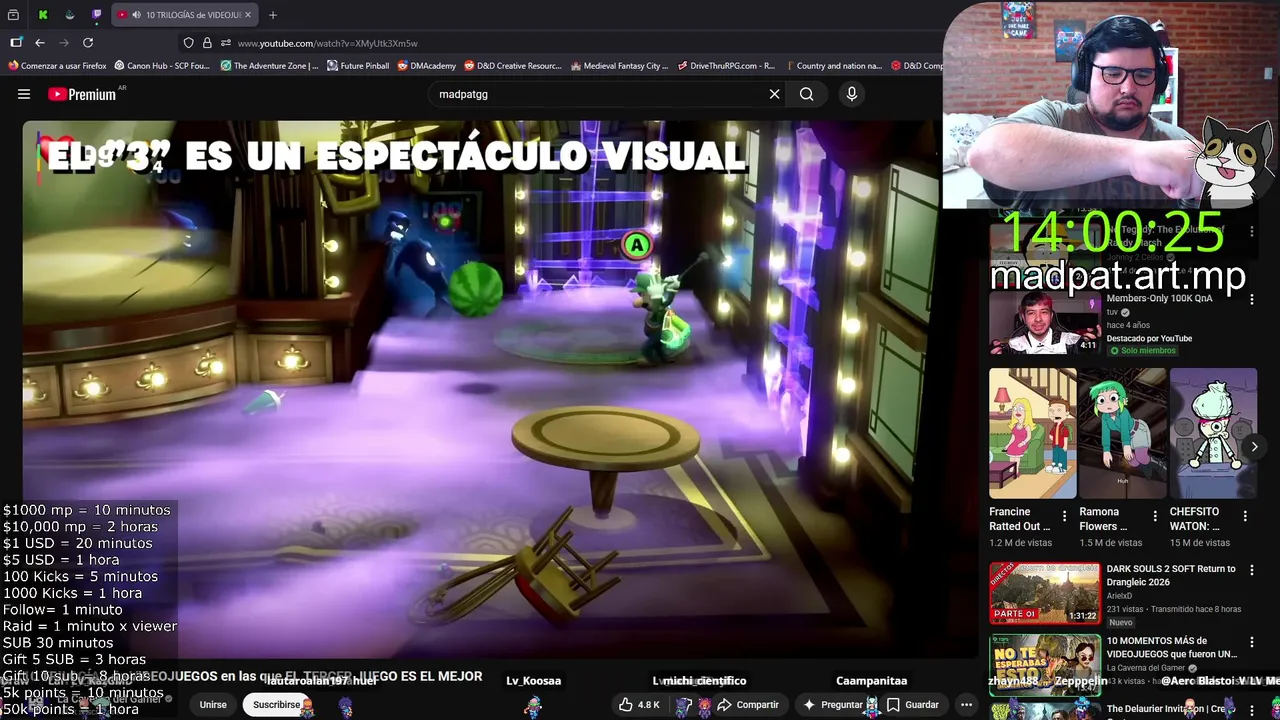Open options menu for DARK SOULS 2 video
The image size is (1280, 720).
click(x=1251, y=570)
